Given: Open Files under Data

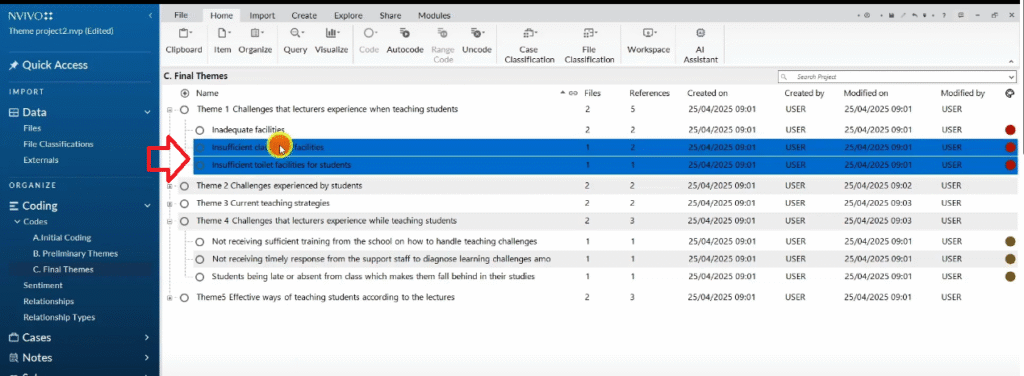Looking at the screenshot, I should 32,129.
